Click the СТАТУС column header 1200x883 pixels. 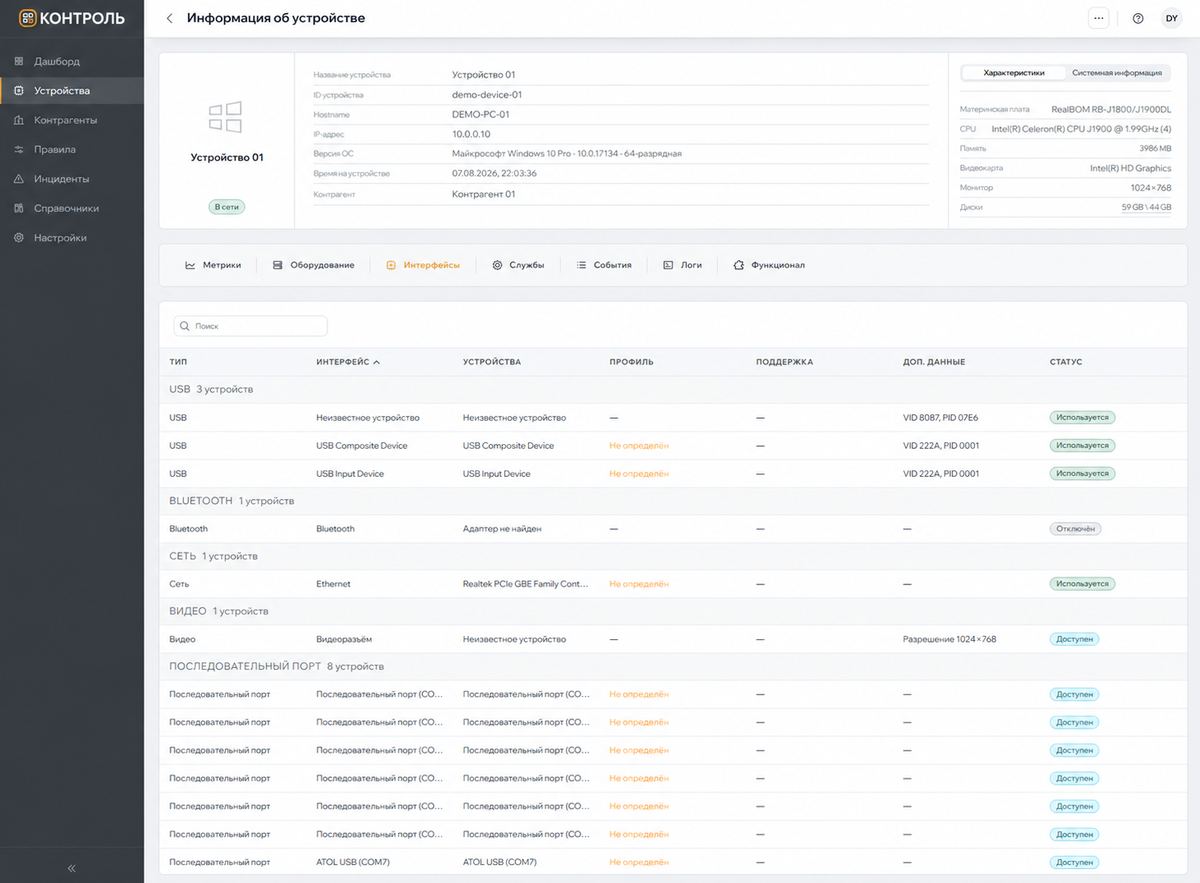pos(1066,362)
